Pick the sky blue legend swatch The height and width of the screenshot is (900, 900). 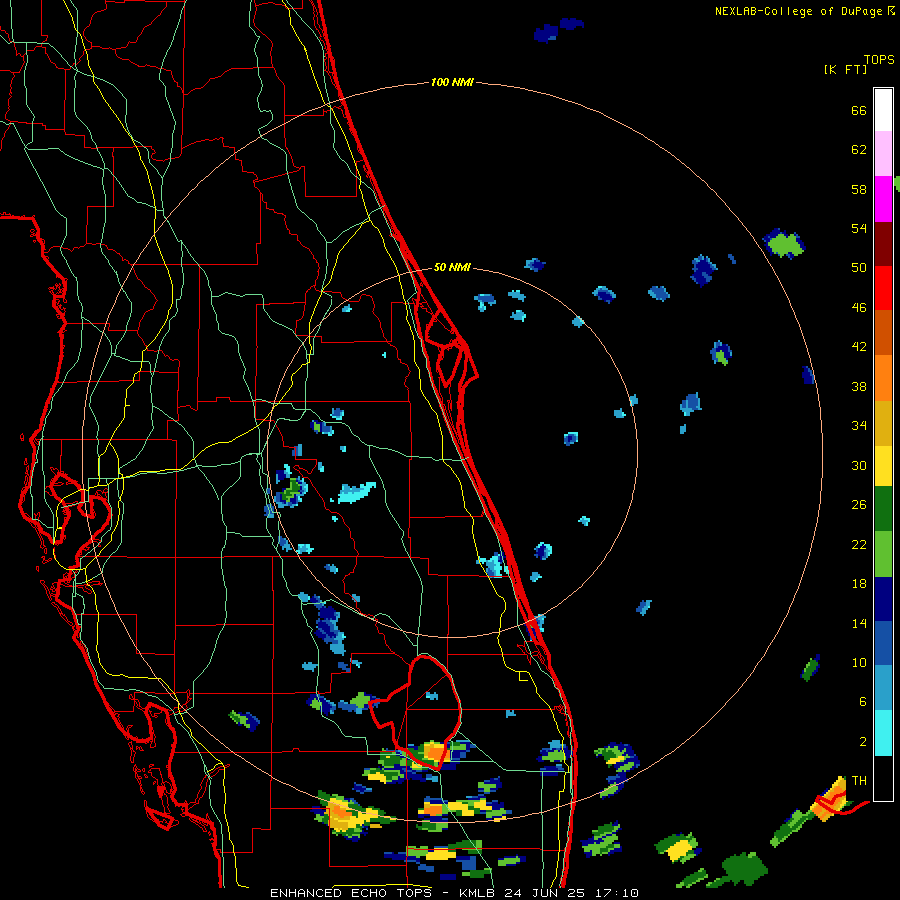(x=883, y=688)
